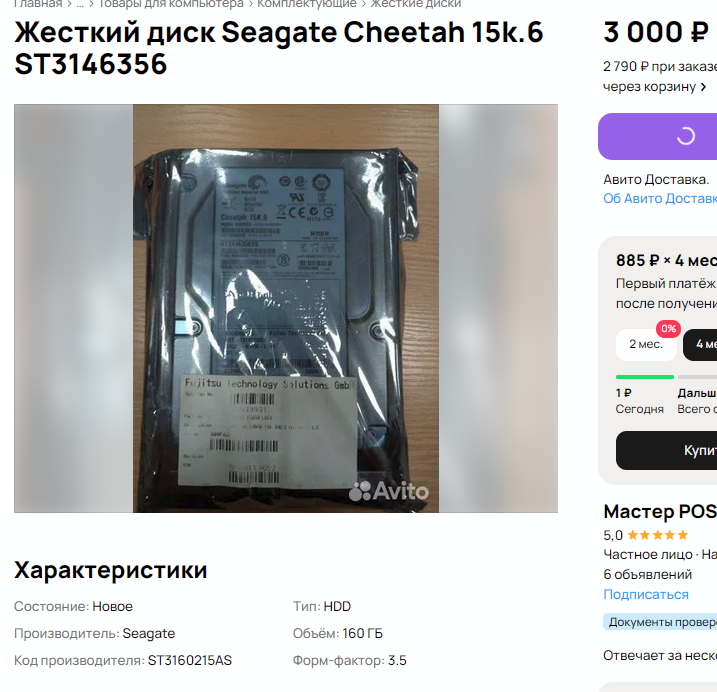Image resolution: width=717 pixels, height=692 pixels.
Task: Click green installment payment progress bar
Action: click(x=645, y=377)
